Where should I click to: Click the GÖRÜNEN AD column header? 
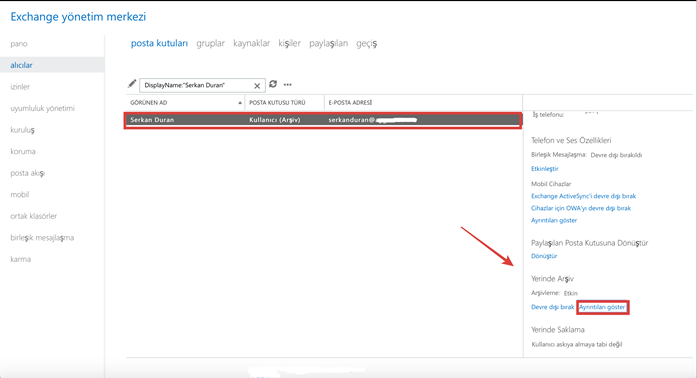[148, 103]
